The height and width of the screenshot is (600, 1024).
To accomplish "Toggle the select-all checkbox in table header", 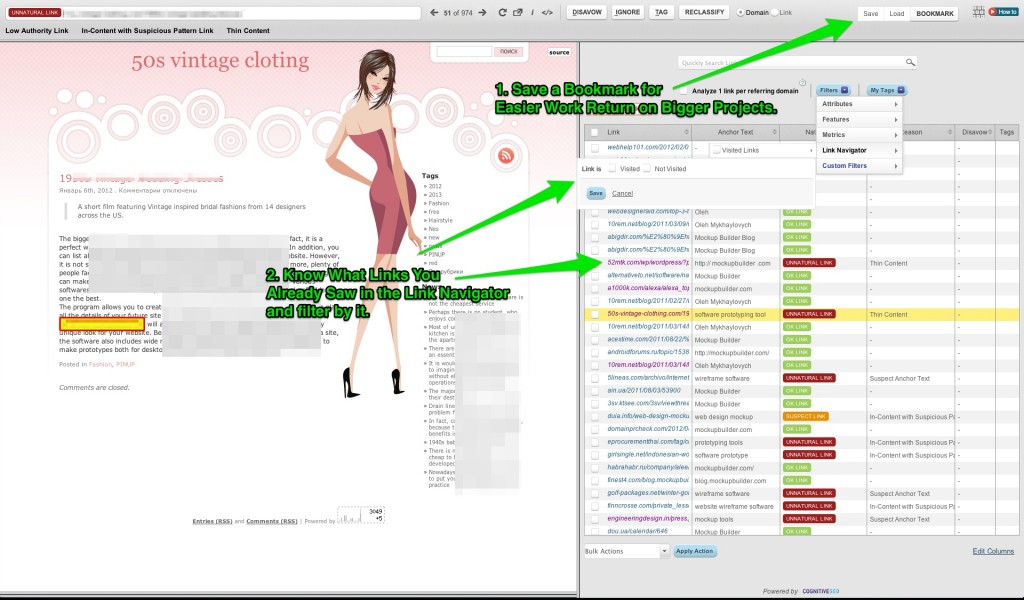I will (594, 132).
